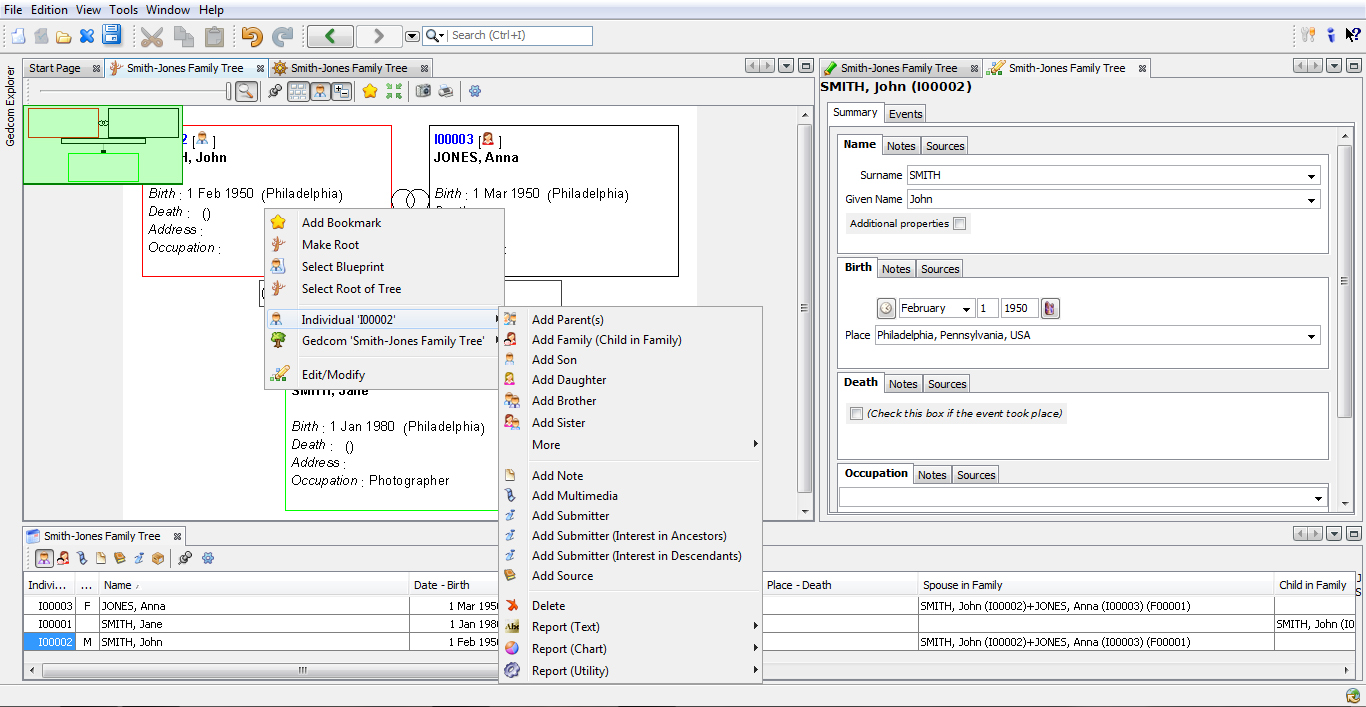
Task: Open the Given Name dropdown
Action: 1311,200
